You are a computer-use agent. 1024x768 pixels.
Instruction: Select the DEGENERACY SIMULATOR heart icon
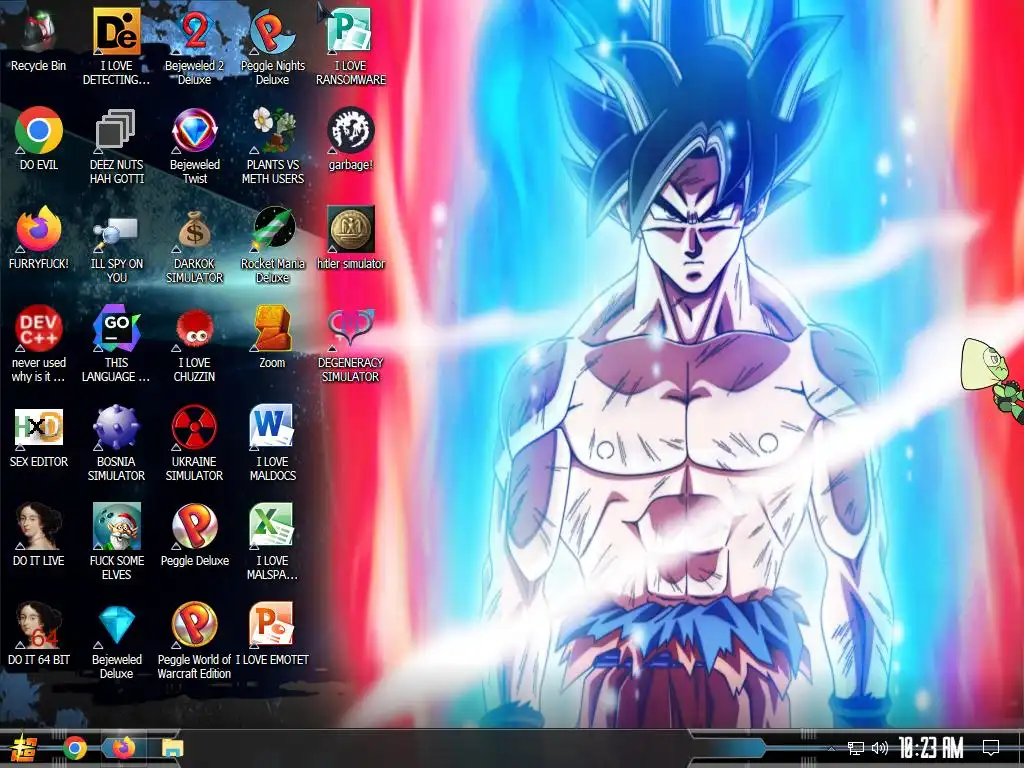point(351,344)
